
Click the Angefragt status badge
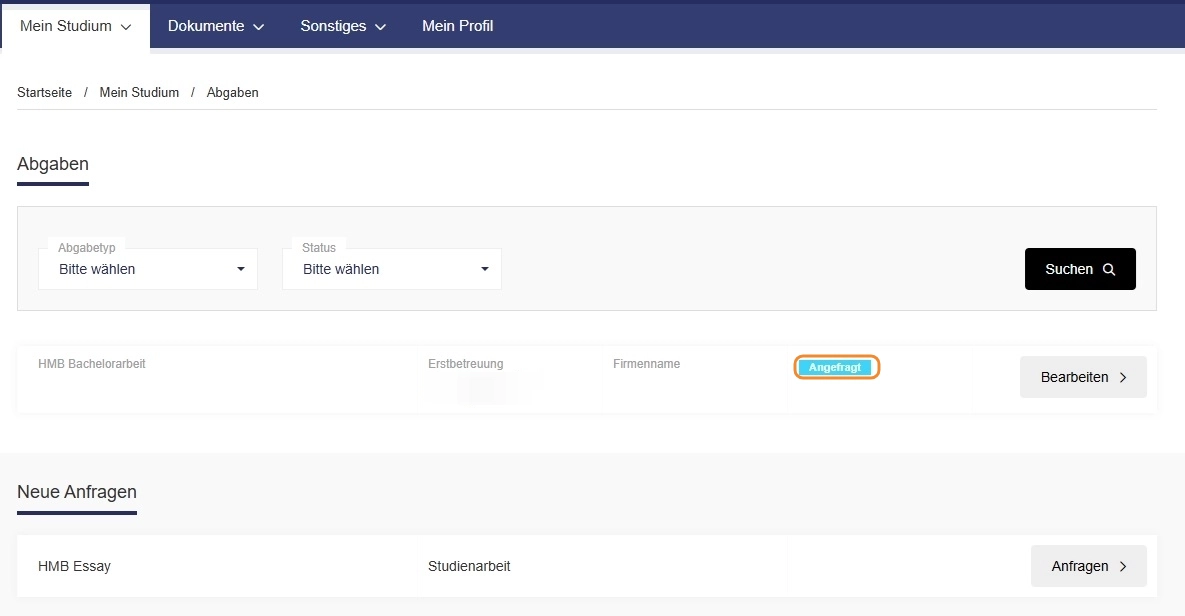pos(835,367)
